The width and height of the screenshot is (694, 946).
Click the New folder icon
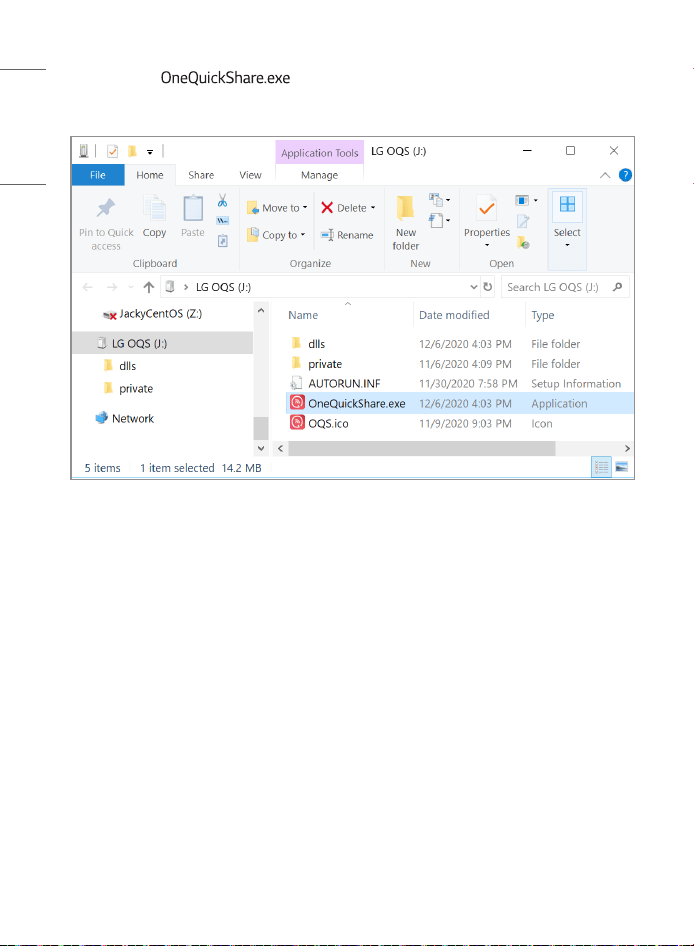pyautogui.click(x=406, y=208)
